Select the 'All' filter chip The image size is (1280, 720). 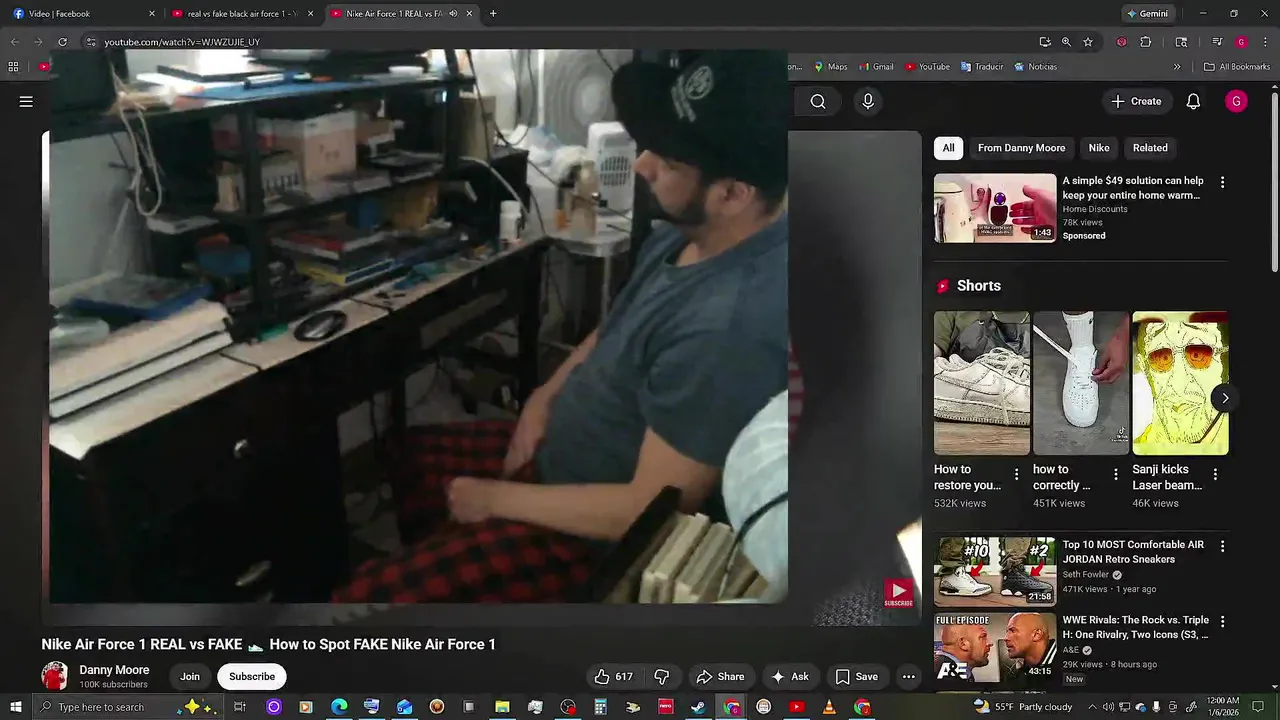[948, 148]
